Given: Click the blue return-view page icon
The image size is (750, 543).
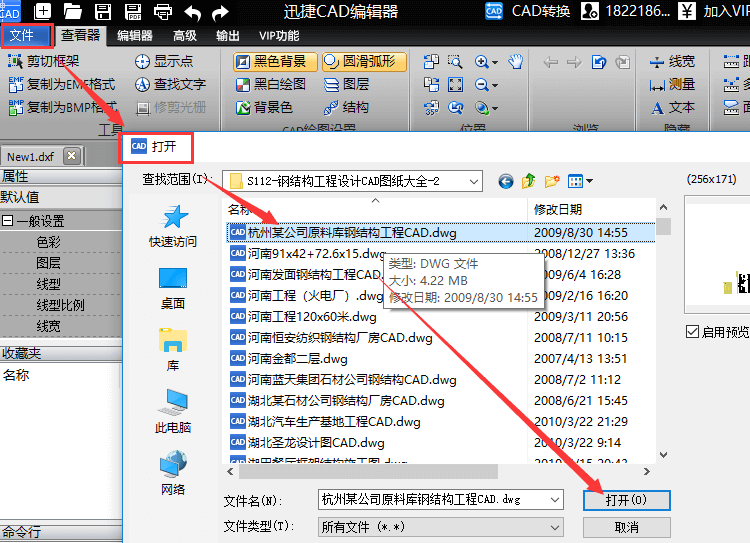Looking at the screenshot, I should [x=598, y=62].
